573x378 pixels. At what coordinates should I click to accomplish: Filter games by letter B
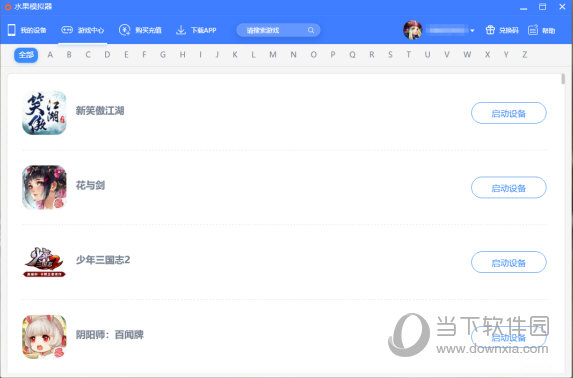69,55
